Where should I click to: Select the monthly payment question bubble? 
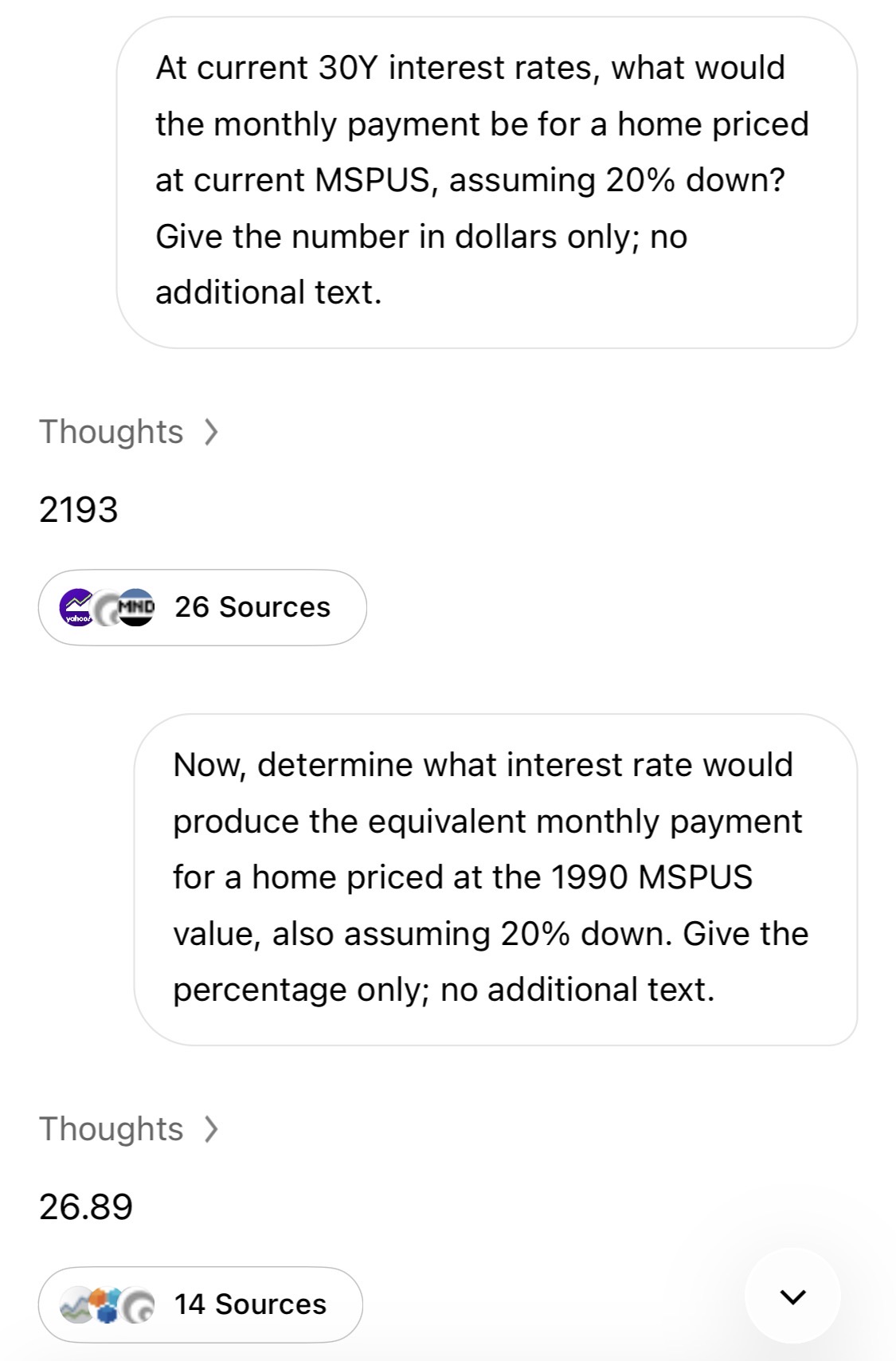click(x=487, y=182)
